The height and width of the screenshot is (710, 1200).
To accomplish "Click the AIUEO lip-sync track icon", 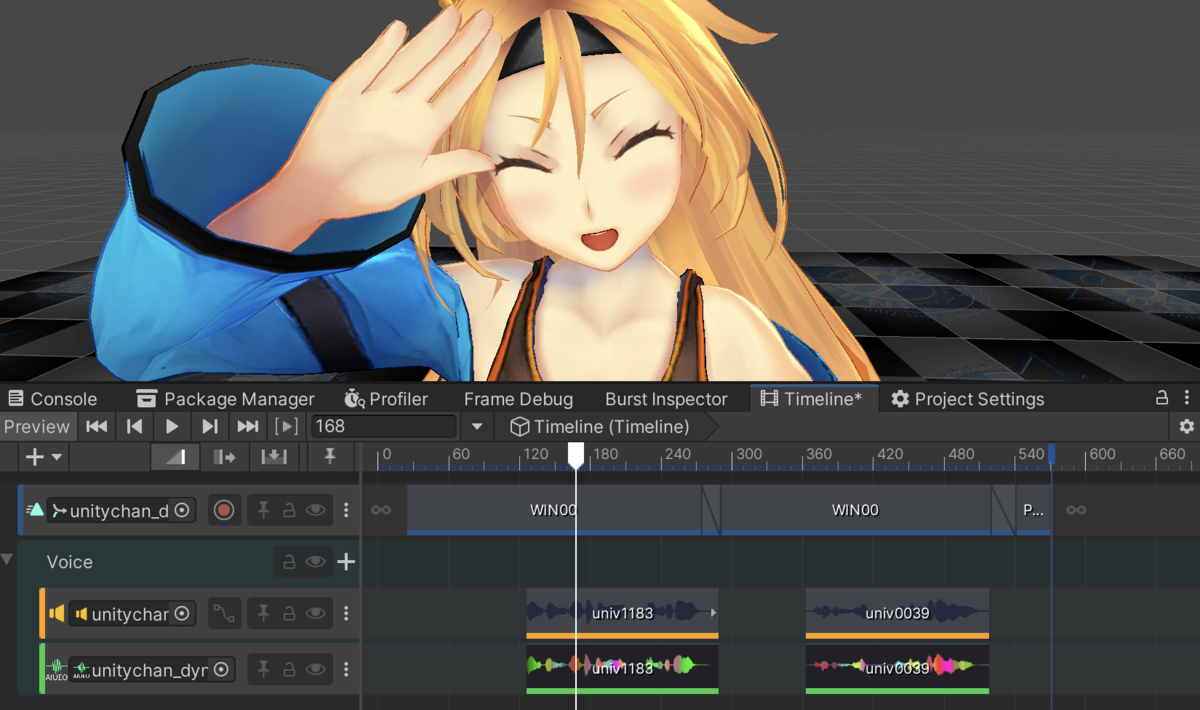I will (56, 669).
